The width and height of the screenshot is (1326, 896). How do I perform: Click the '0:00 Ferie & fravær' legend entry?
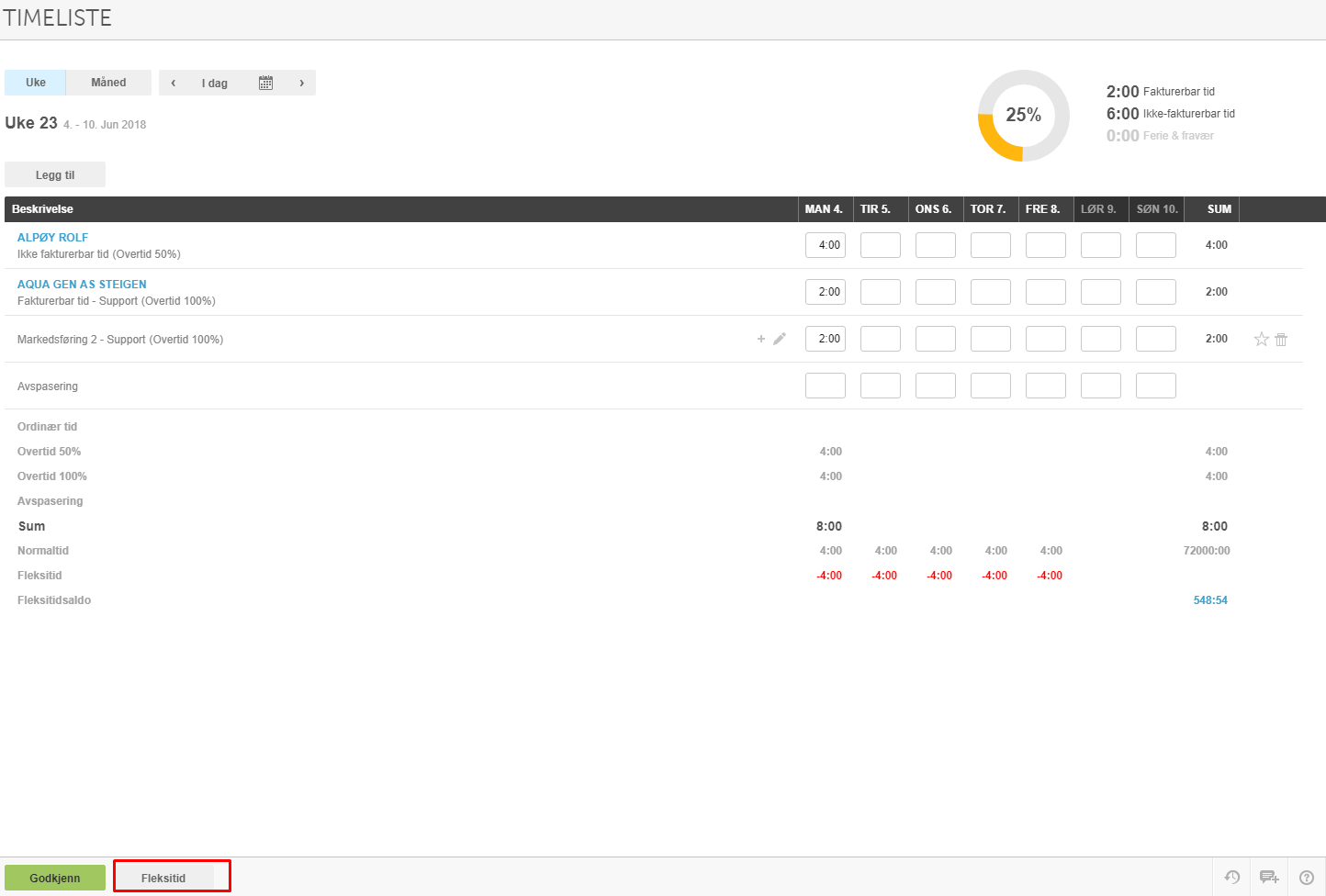coord(1161,136)
